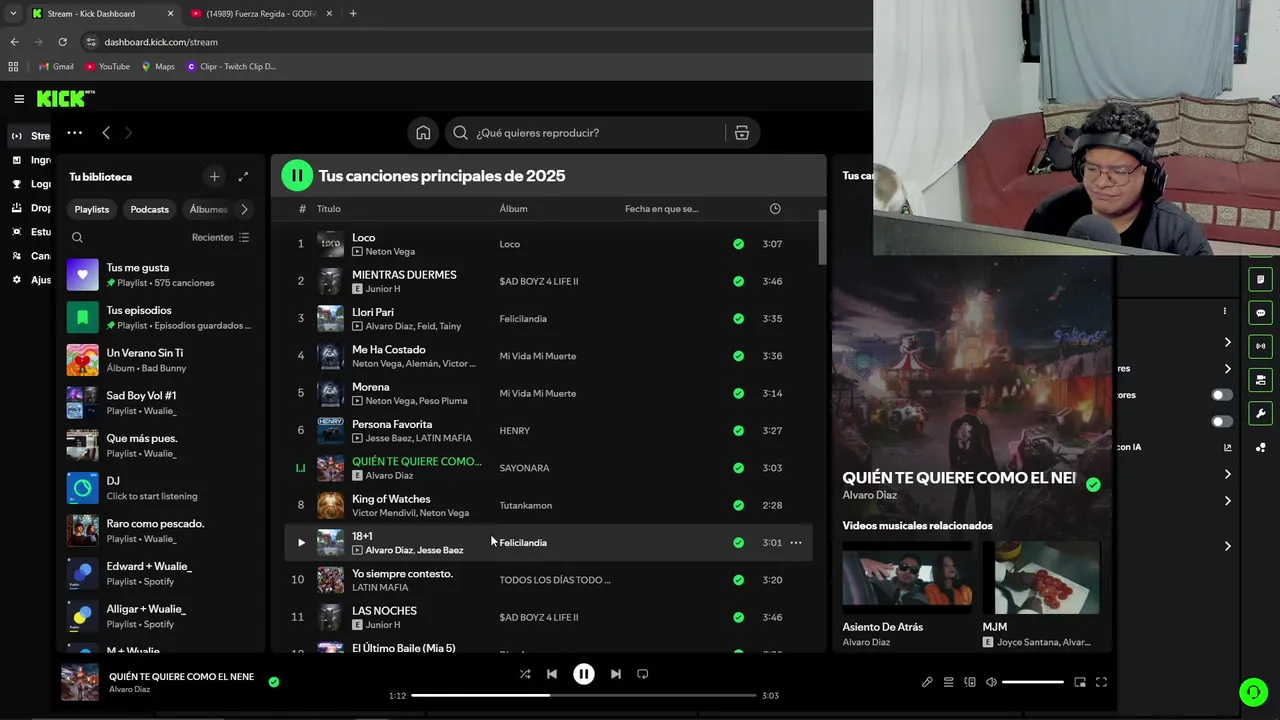Enter full screen player
The width and height of the screenshot is (1280, 720).
(1101, 682)
